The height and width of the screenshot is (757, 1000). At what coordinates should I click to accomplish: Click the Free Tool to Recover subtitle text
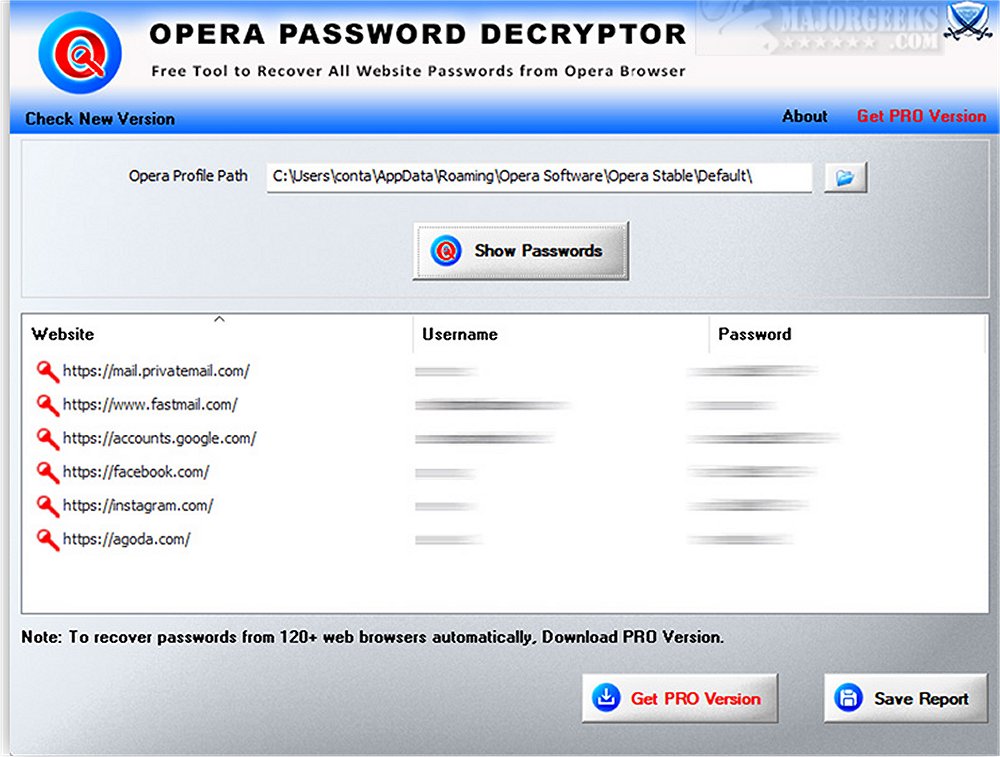point(418,71)
